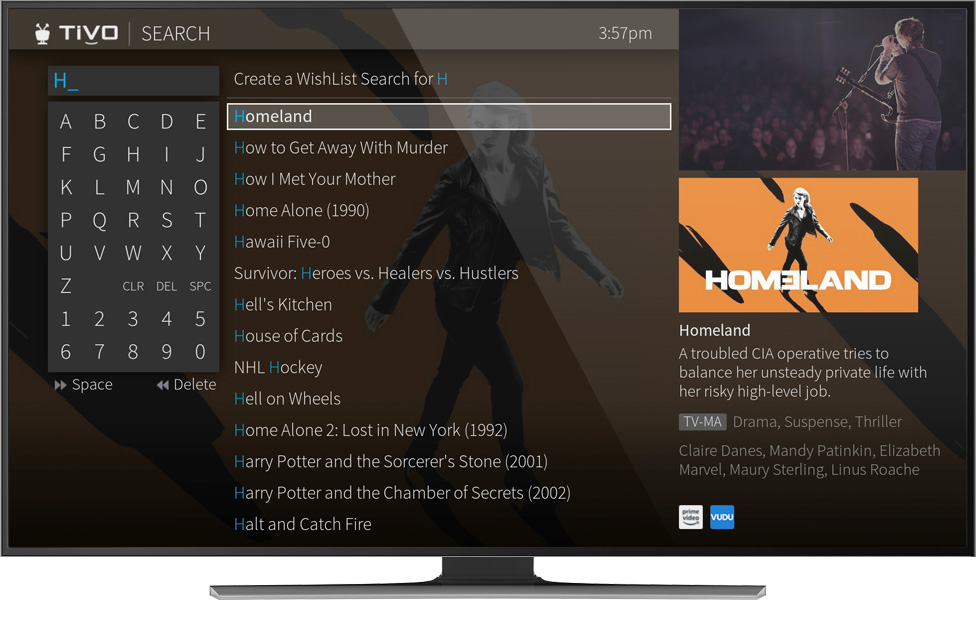Viewport: 976px width, 624px height.
Task: Select the search input field showing H
Action: (x=133, y=81)
